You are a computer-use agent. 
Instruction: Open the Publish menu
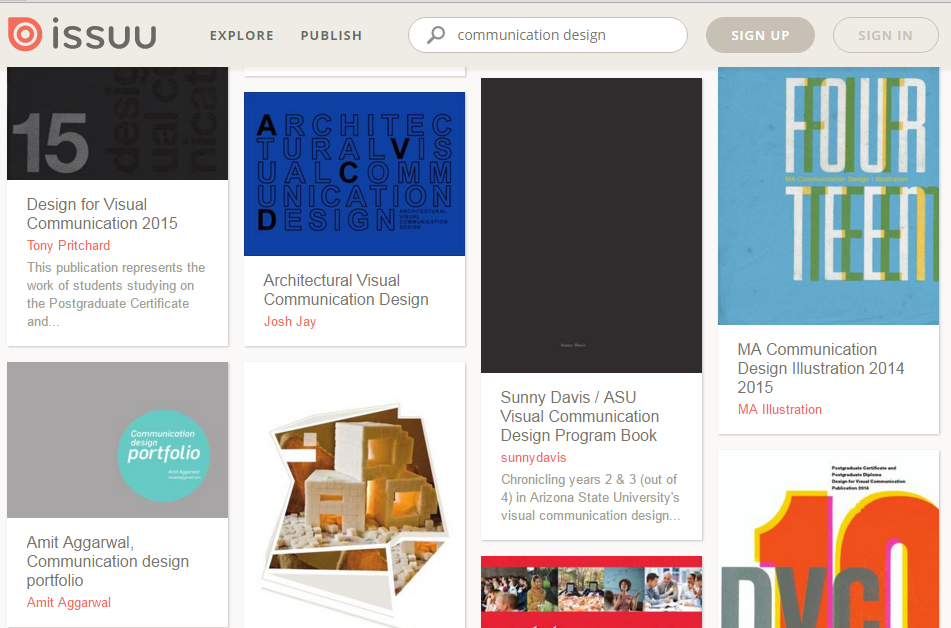(x=331, y=35)
